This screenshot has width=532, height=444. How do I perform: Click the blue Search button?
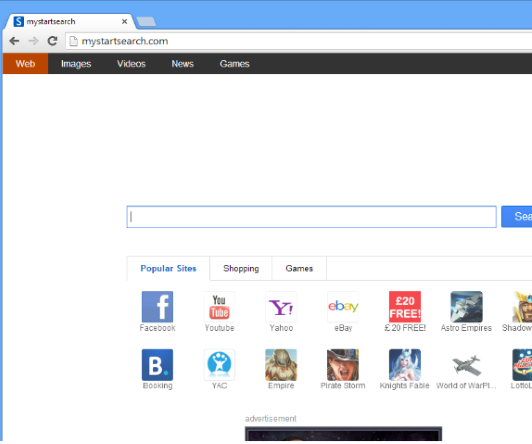pos(516,216)
